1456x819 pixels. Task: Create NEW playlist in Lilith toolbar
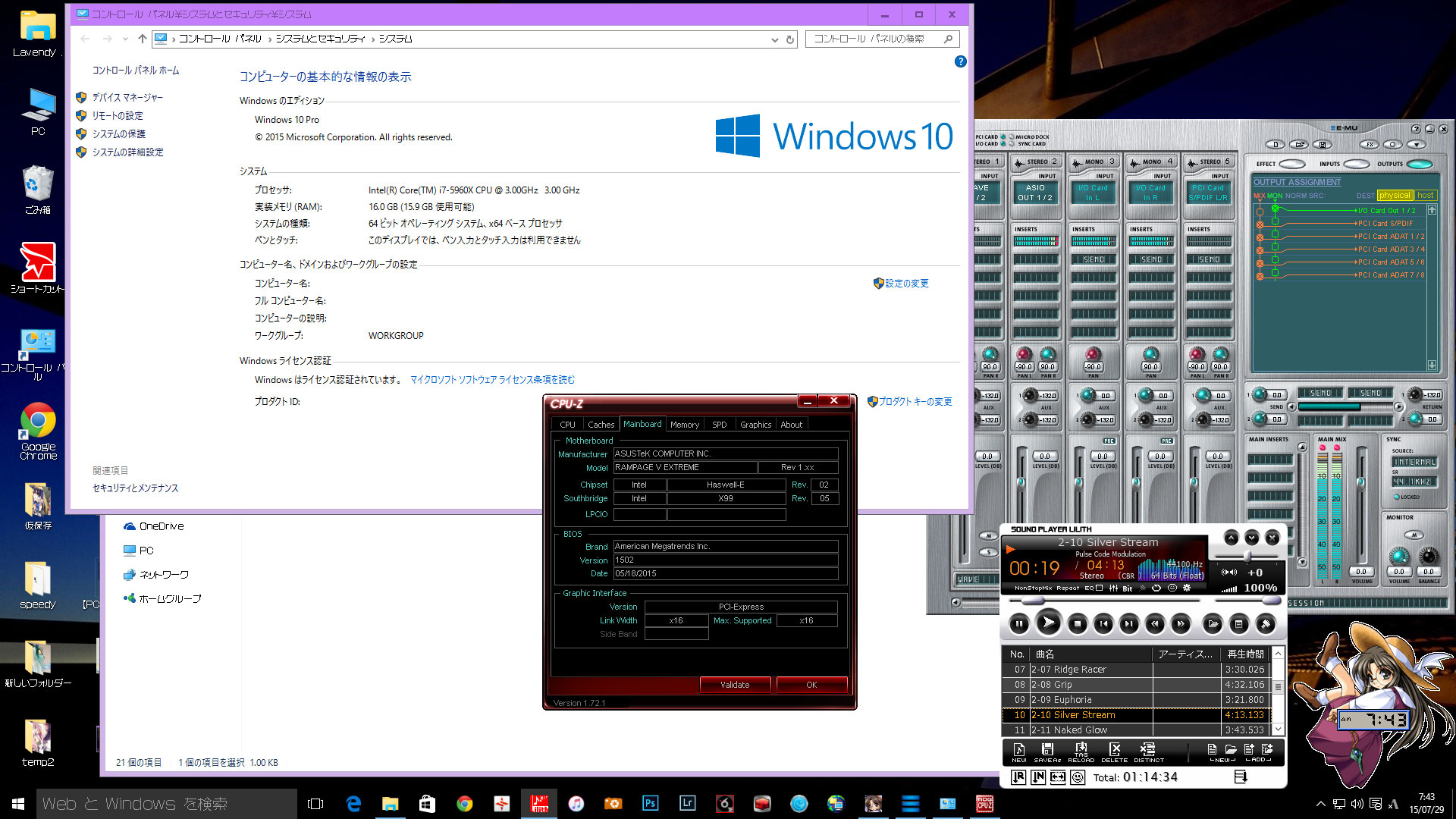(1018, 752)
